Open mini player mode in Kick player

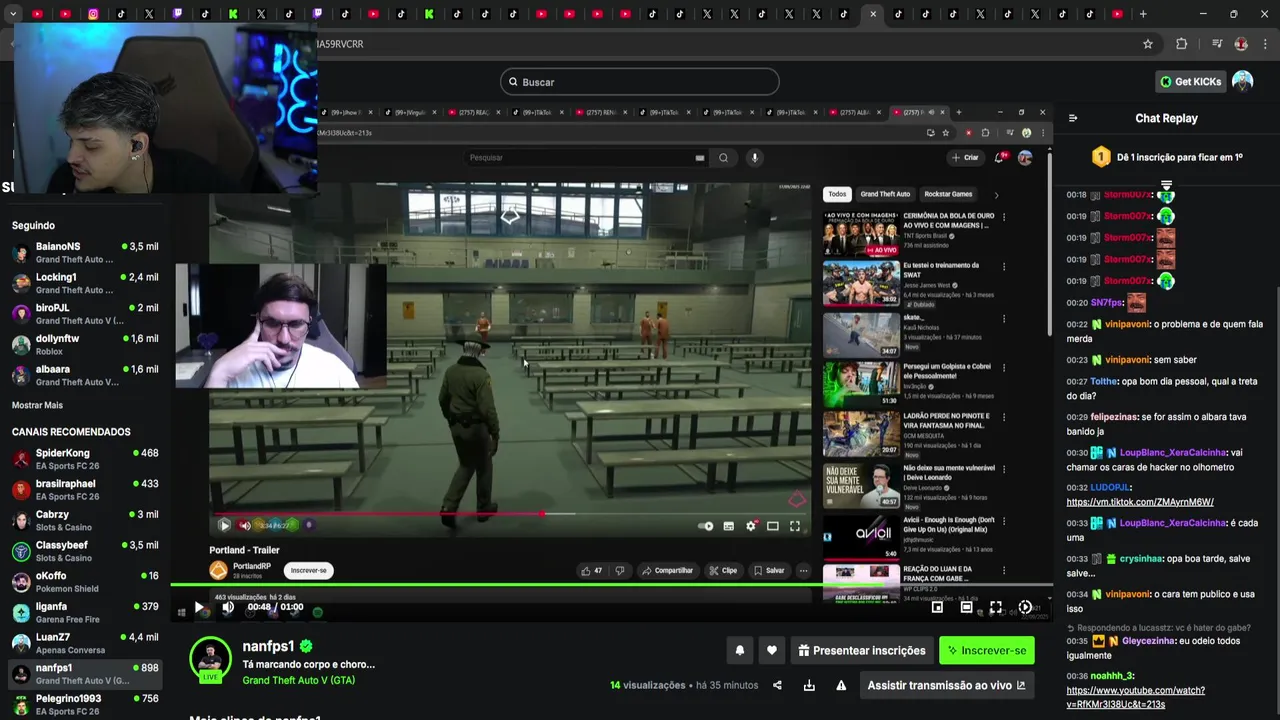937,607
